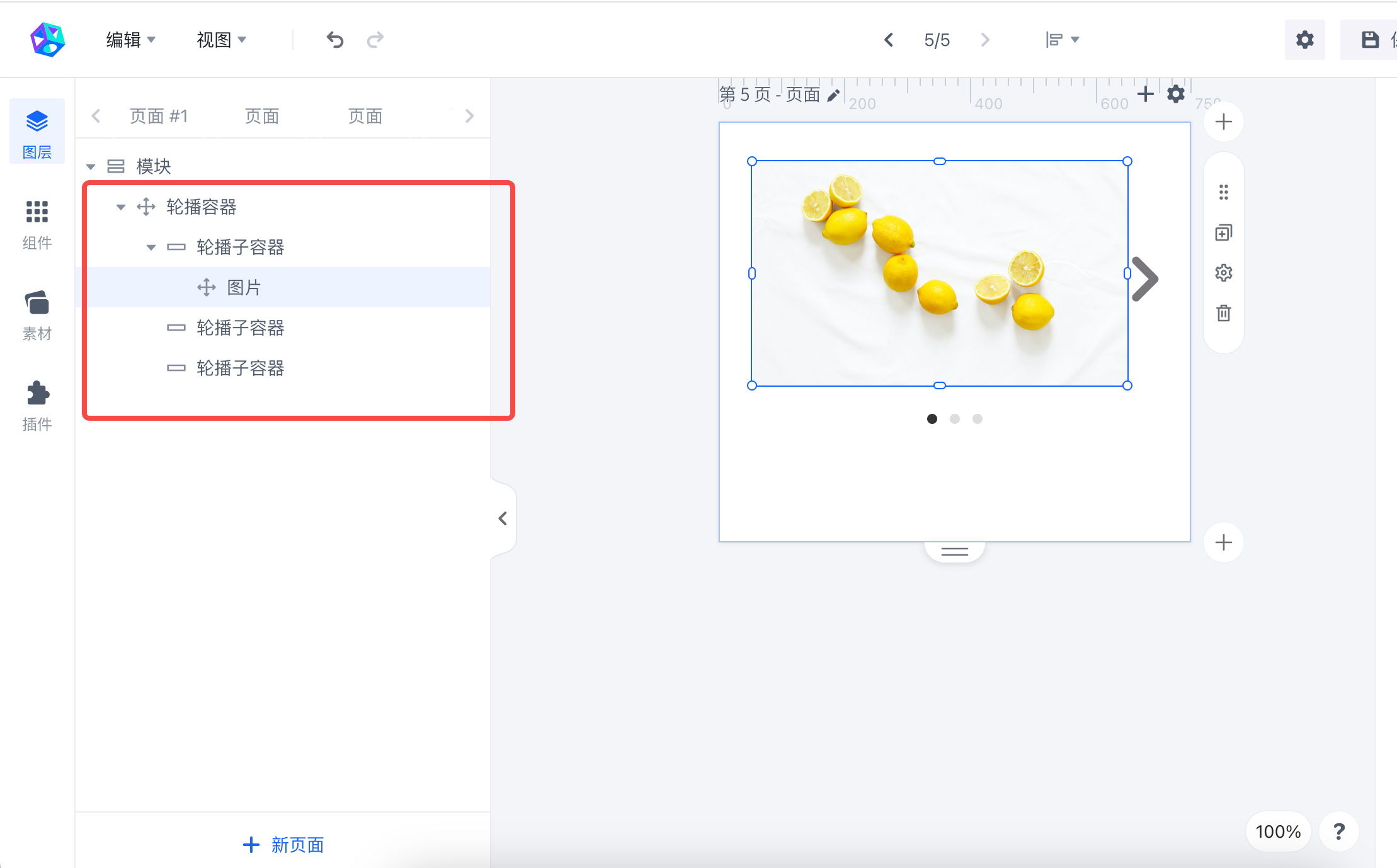Collapse the left panel with arrow handle

(503, 518)
